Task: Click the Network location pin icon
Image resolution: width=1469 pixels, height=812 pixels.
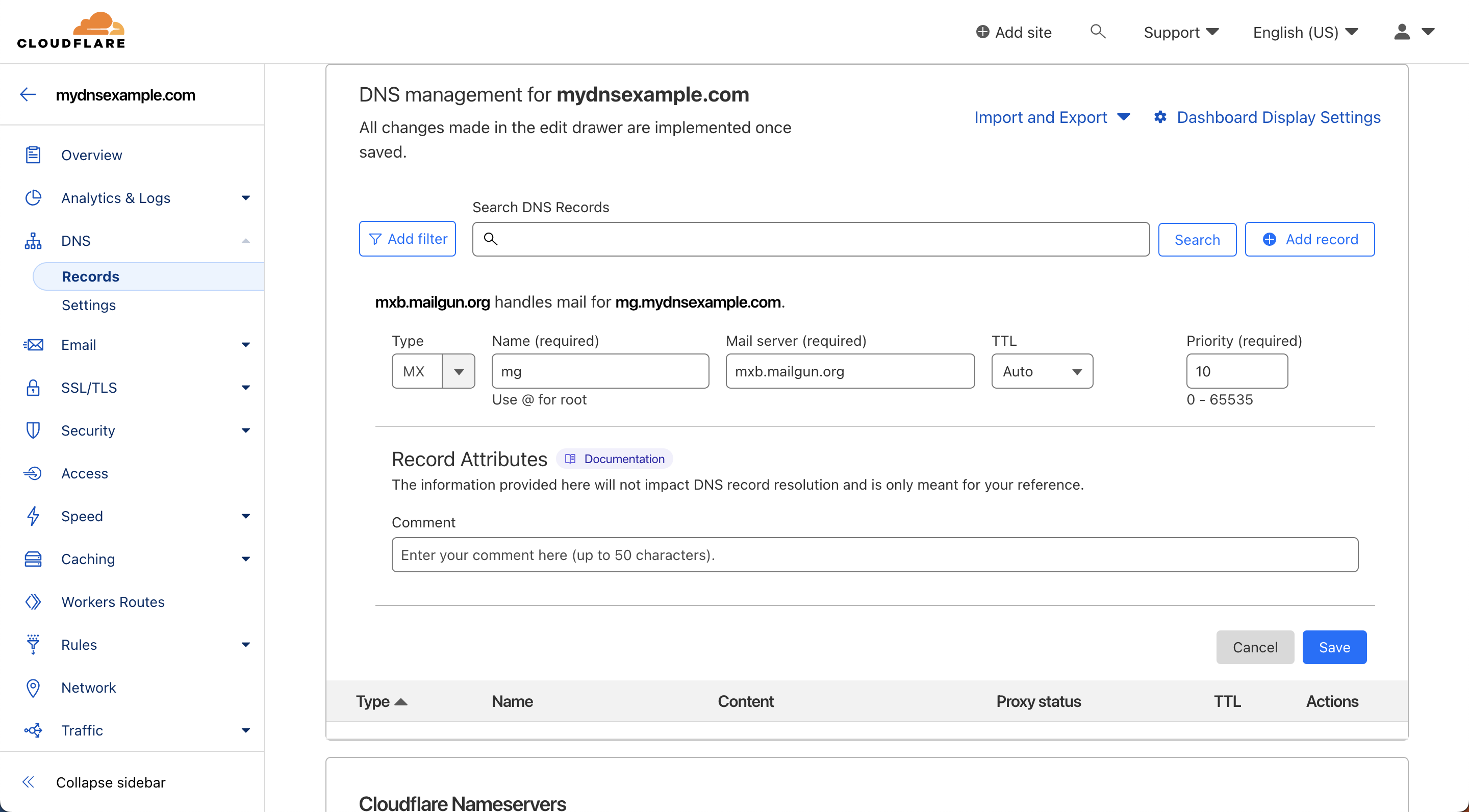Action: coord(33,687)
